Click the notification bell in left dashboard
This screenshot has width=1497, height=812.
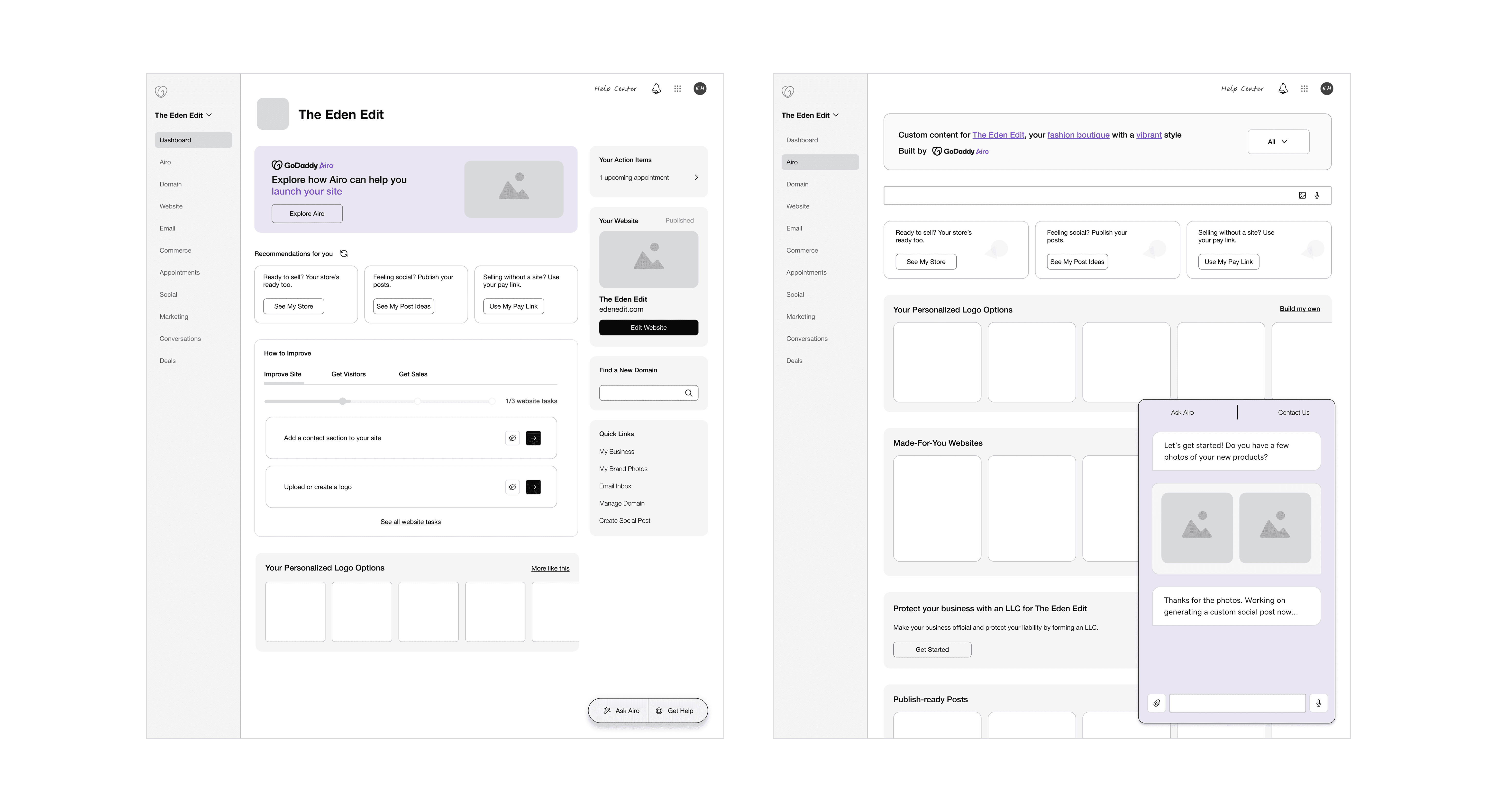pyautogui.click(x=656, y=89)
